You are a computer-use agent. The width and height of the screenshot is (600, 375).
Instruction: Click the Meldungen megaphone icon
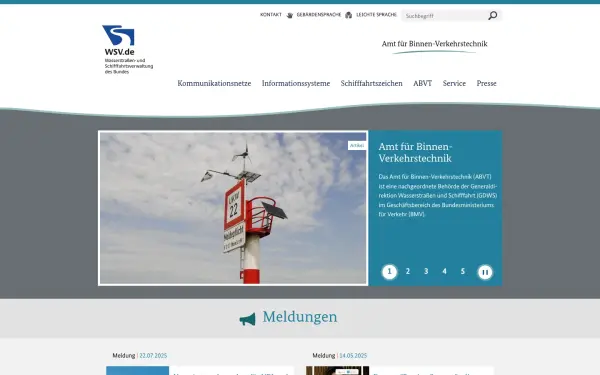pyautogui.click(x=247, y=319)
